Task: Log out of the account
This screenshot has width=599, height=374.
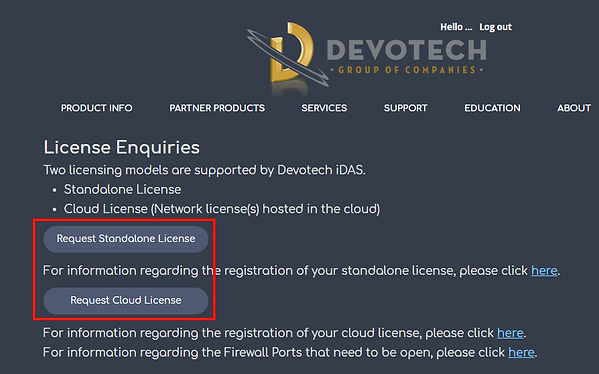Action: click(x=495, y=27)
